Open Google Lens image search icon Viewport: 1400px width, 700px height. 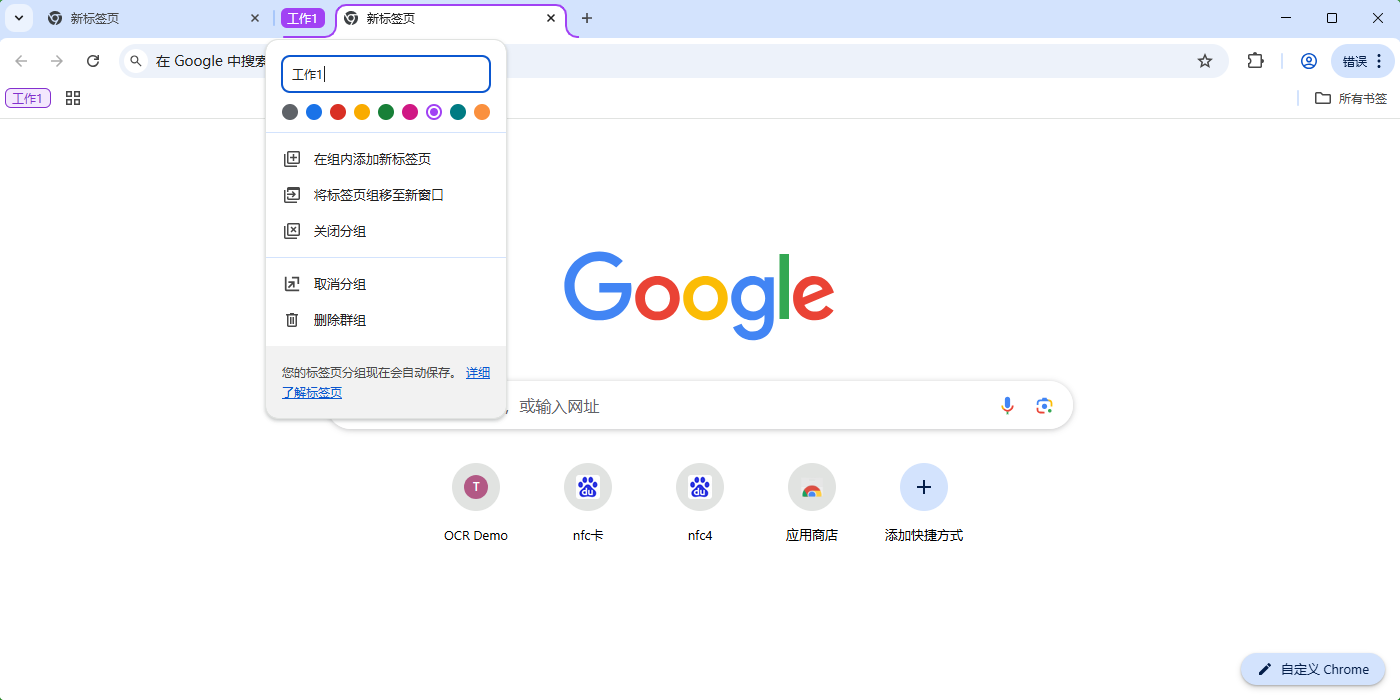pos(1044,405)
